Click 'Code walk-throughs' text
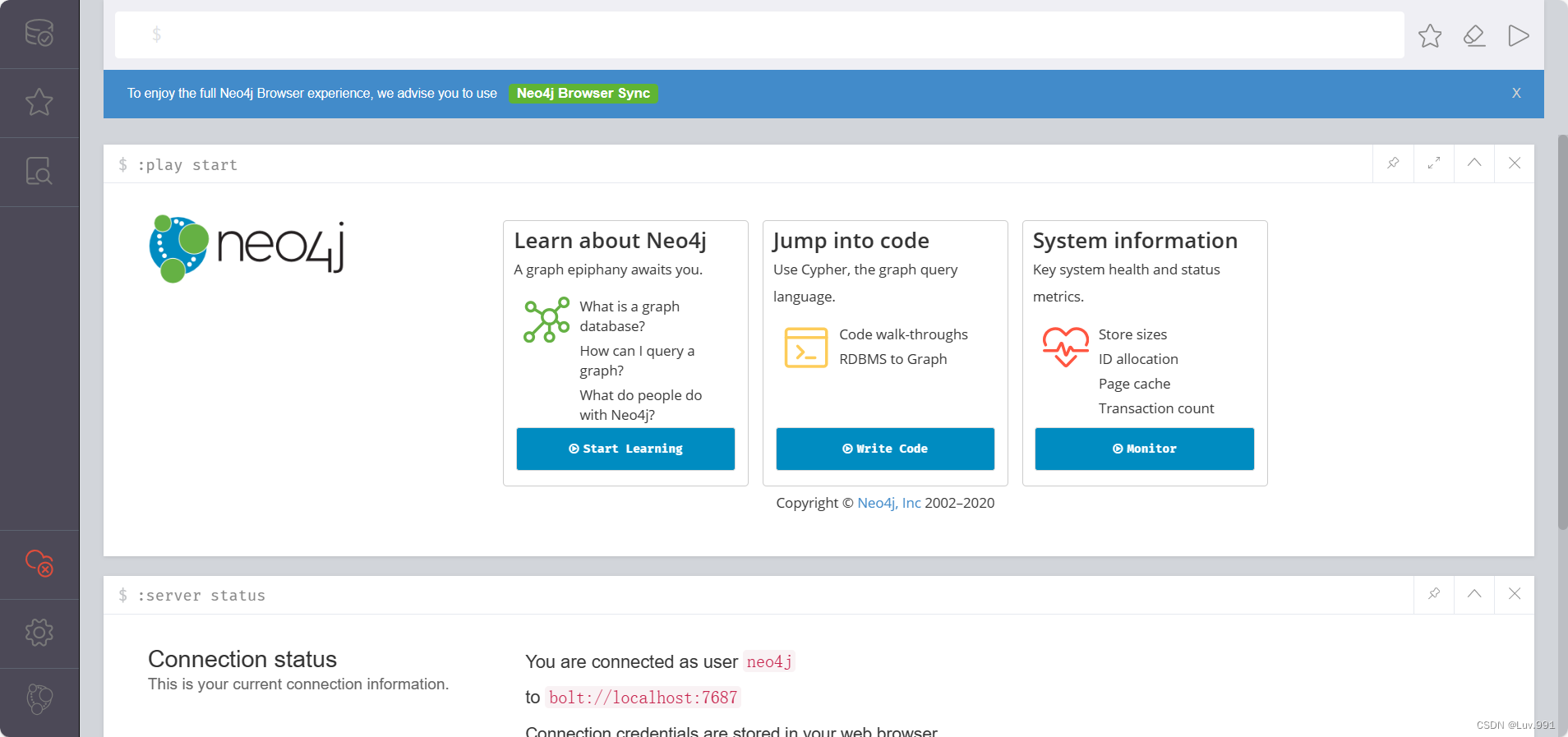This screenshot has height=737, width=1568. tap(903, 334)
